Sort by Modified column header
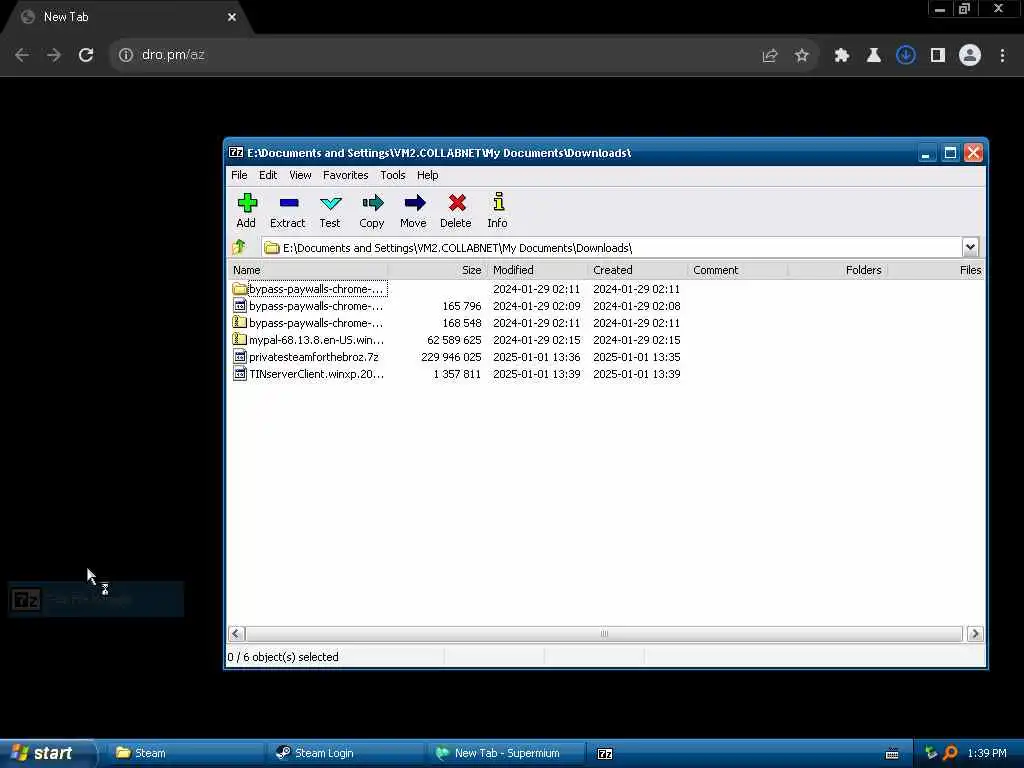Viewport: 1024px width, 768px height. point(537,270)
